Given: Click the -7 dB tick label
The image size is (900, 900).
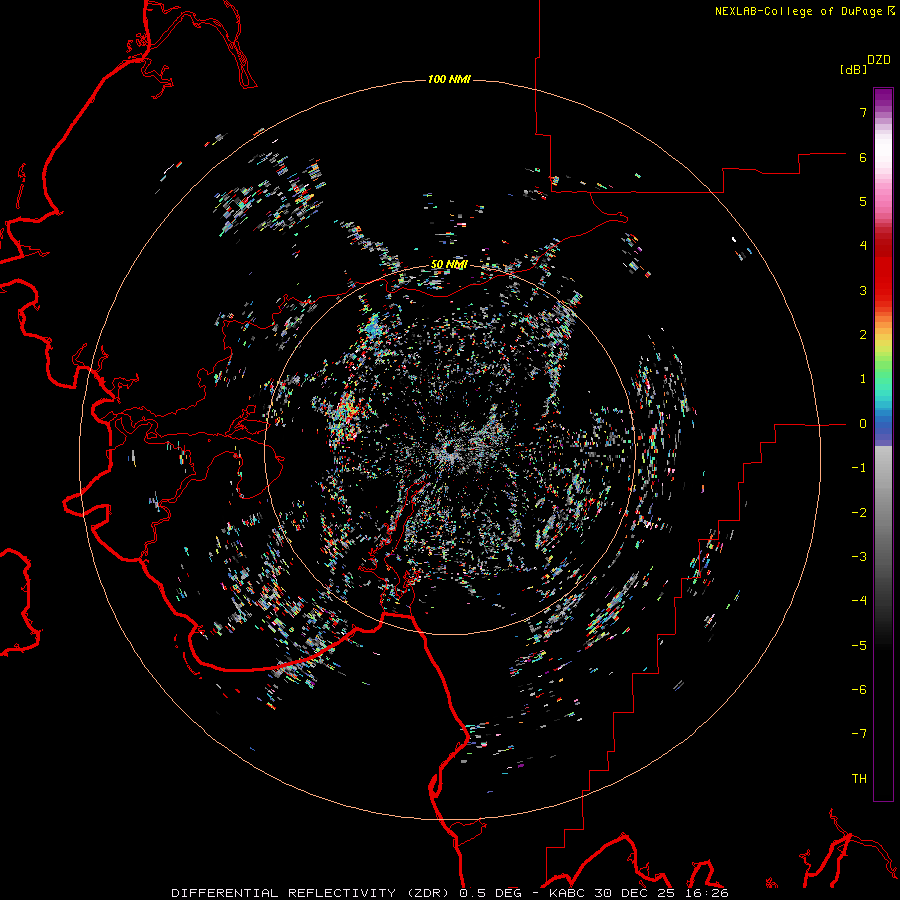Looking at the screenshot, I should 859,734.
